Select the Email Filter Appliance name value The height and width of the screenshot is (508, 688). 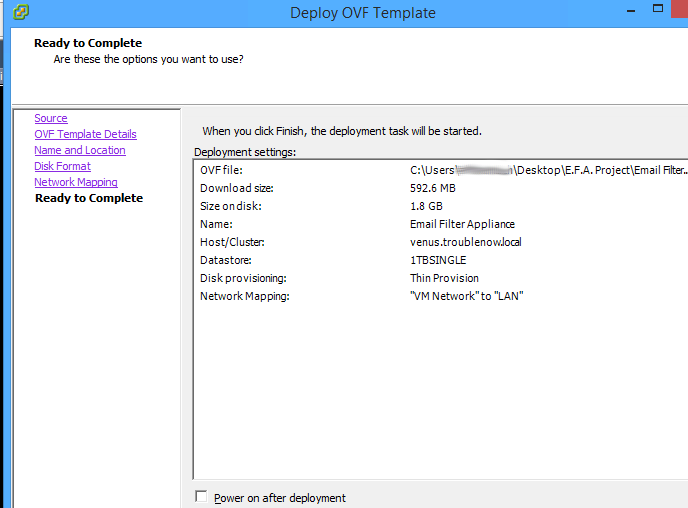[462, 224]
